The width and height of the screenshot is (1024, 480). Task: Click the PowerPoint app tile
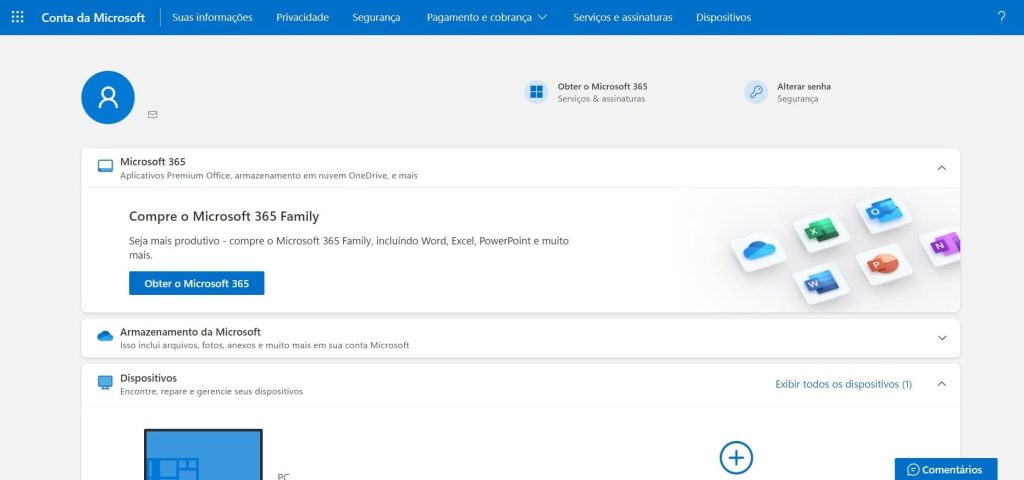pos(884,264)
